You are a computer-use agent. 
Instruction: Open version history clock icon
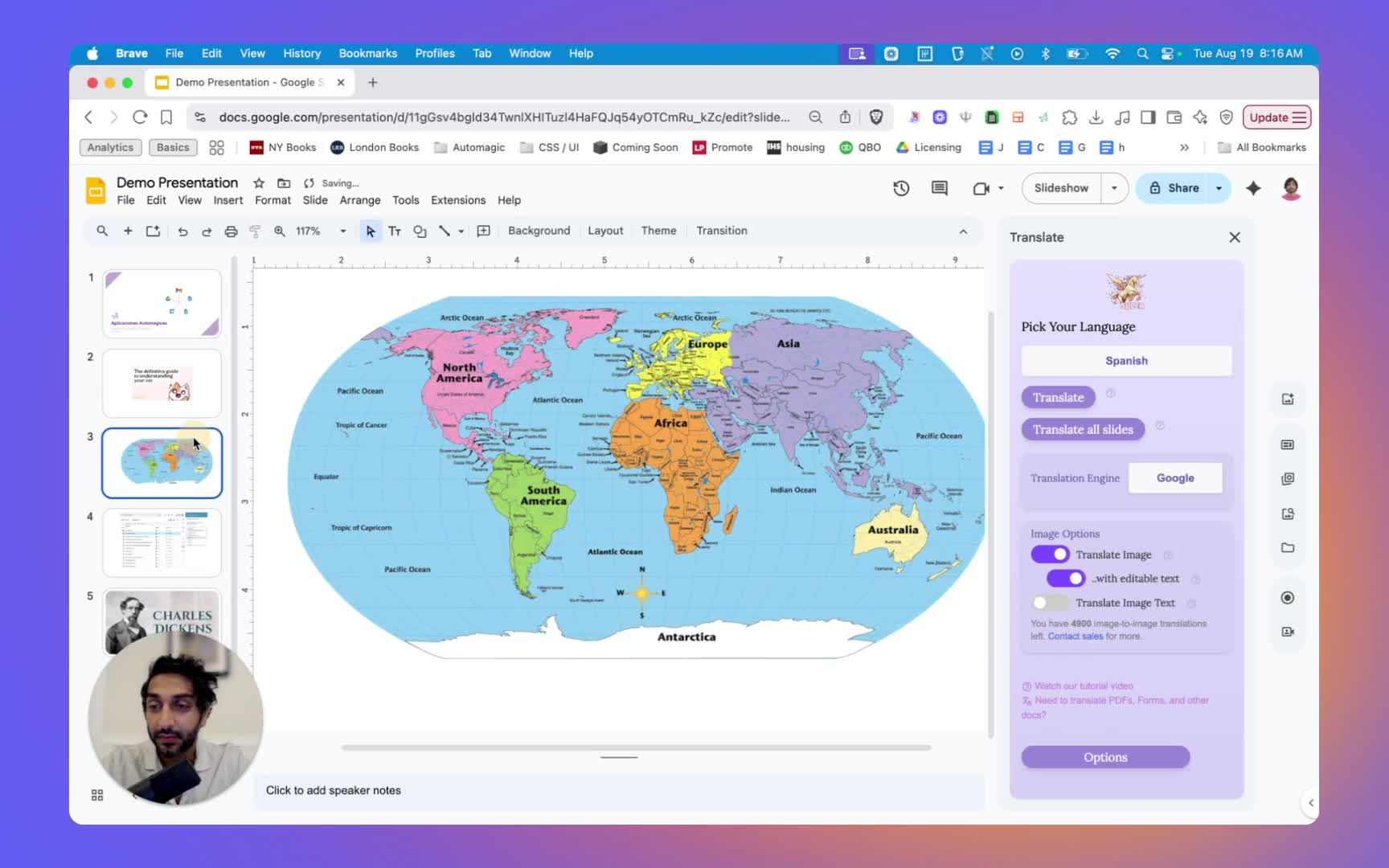click(x=901, y=188)
